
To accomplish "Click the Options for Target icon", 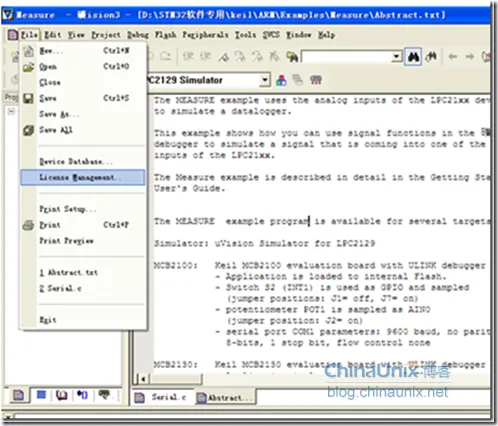I will pos(316,80).
